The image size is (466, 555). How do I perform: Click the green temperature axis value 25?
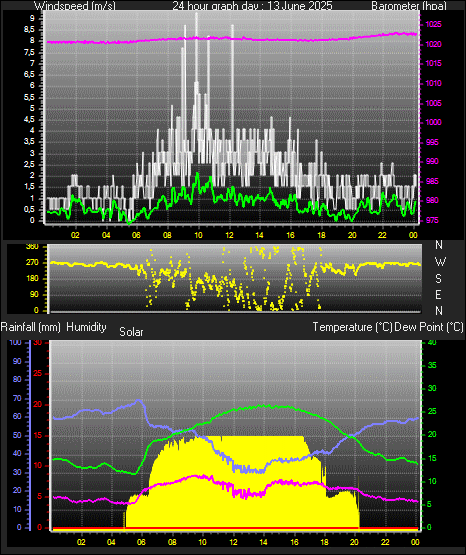432,412
